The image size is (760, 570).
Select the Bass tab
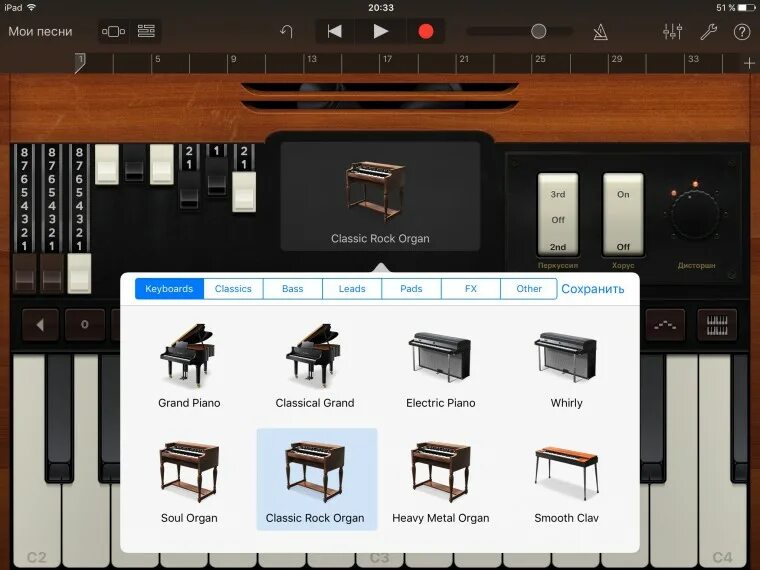pos(292,289)
